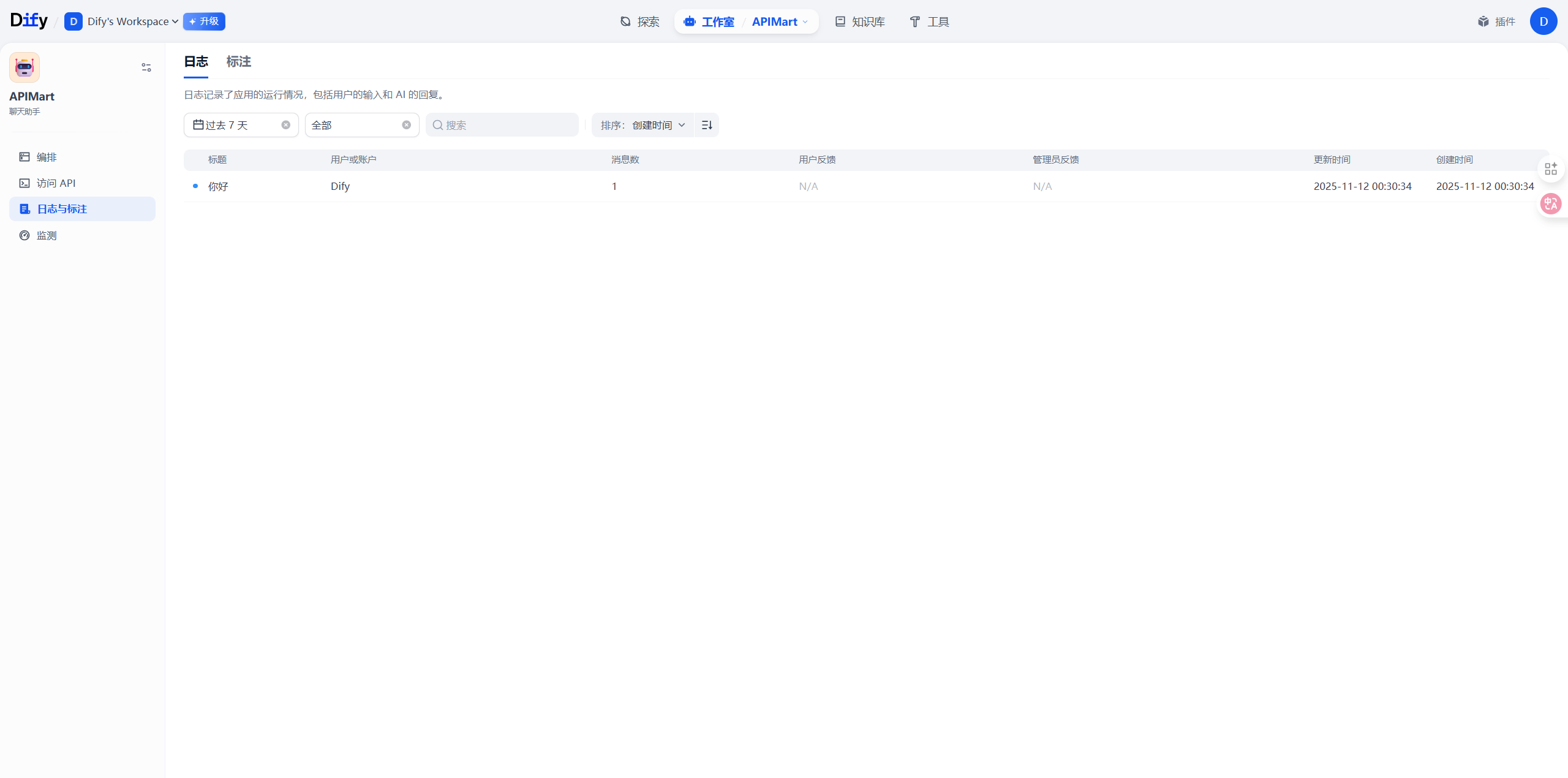Clear the 过去 7 天 date filter

coord(285,125)
